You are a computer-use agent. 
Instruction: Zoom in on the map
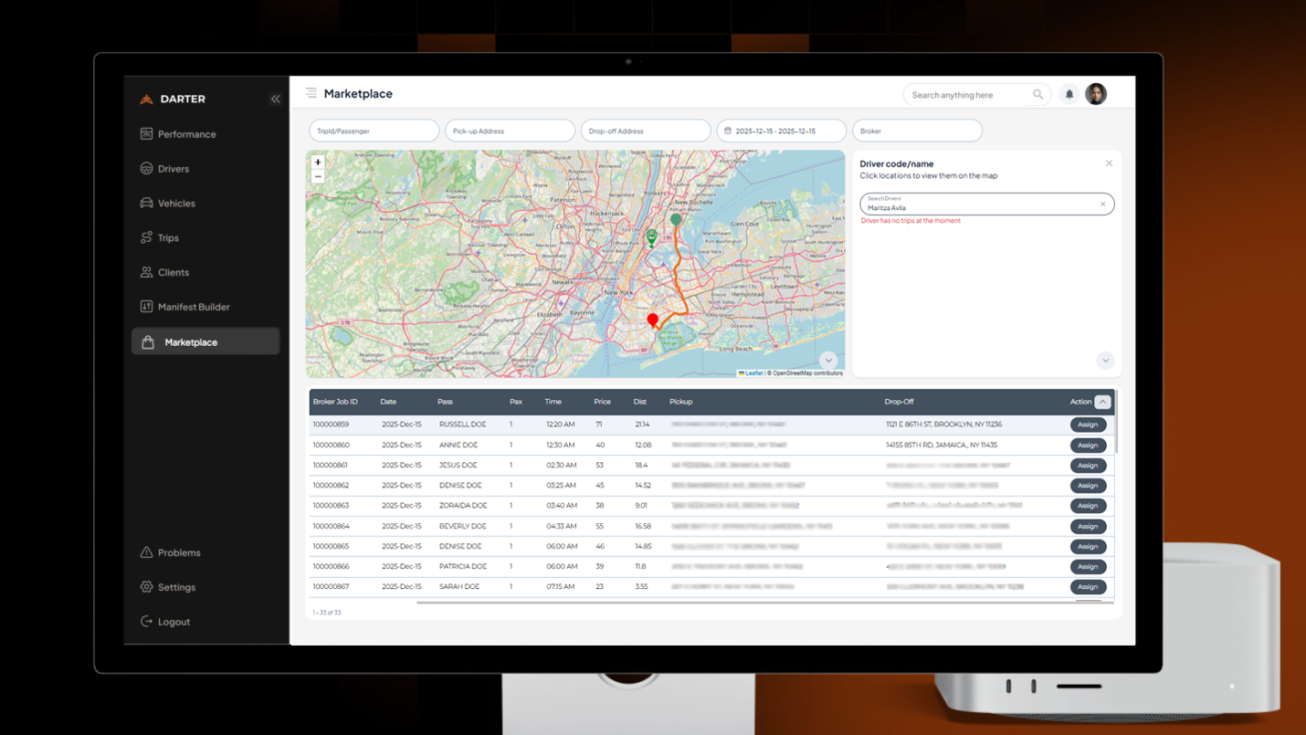click(x=318, y=162)
